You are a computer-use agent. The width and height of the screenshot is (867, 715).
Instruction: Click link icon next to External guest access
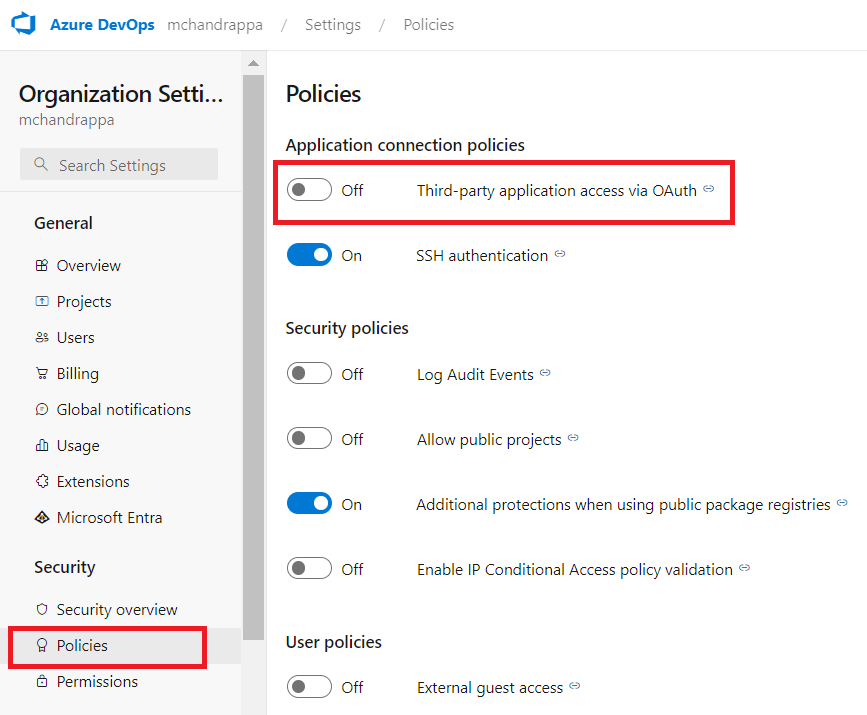[x=575, y=686]
